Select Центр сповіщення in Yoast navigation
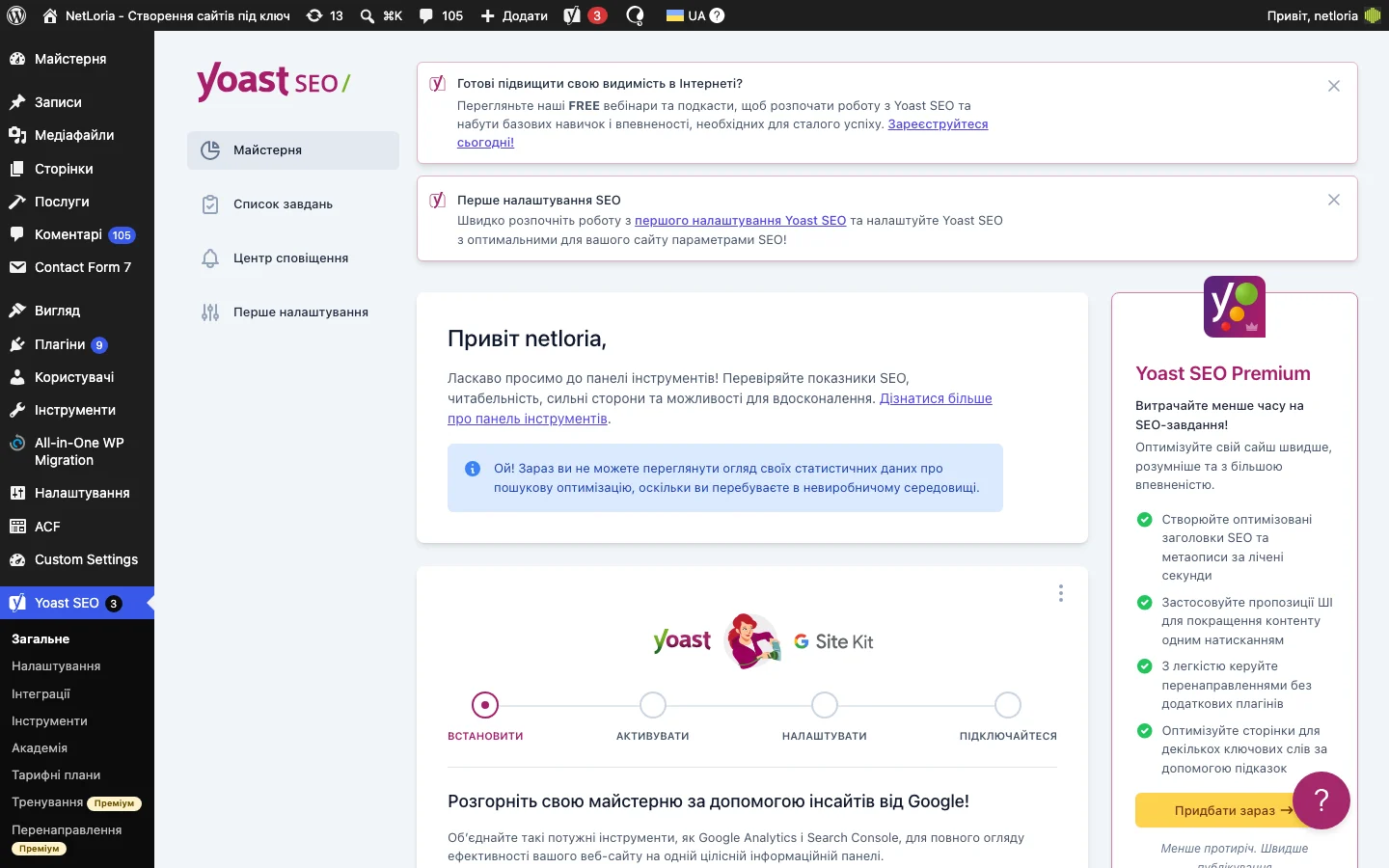1389x868 pixels. (x=293, y=258)
